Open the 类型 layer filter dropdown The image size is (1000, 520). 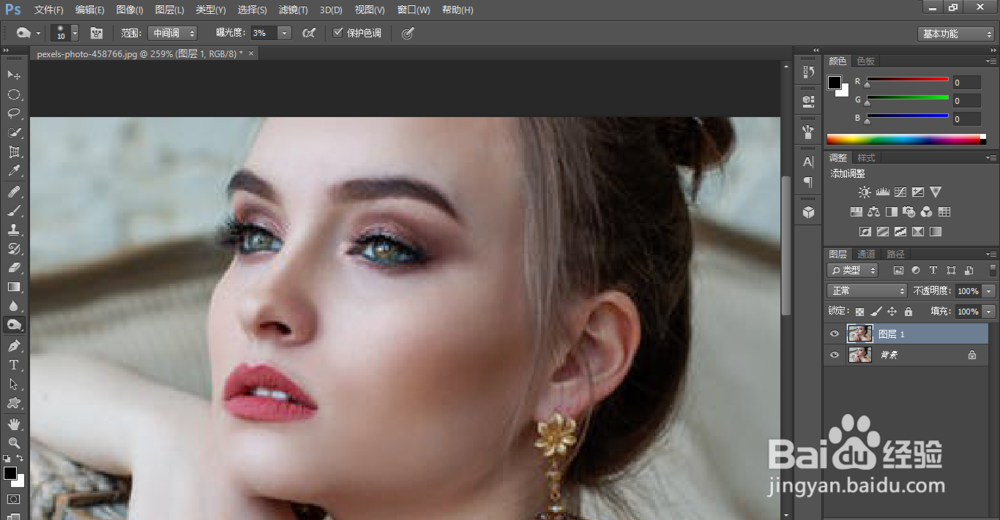click(853, 271)
